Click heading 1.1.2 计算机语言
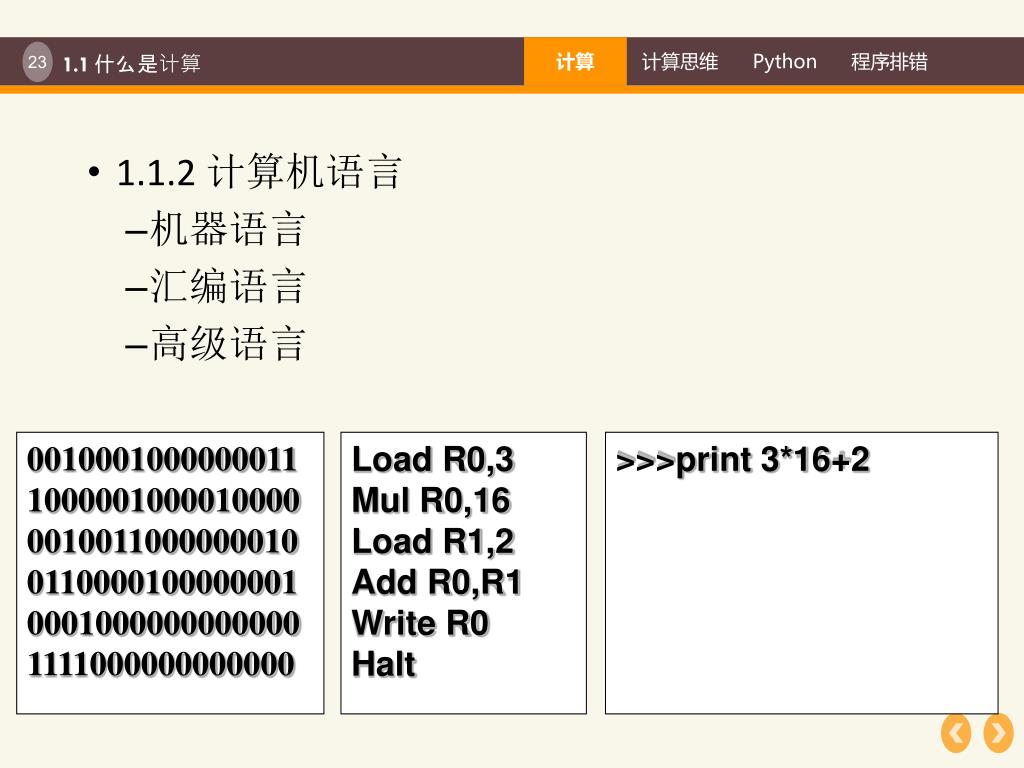The width and height of the screenshot is (1024, 768). (259, 172)
